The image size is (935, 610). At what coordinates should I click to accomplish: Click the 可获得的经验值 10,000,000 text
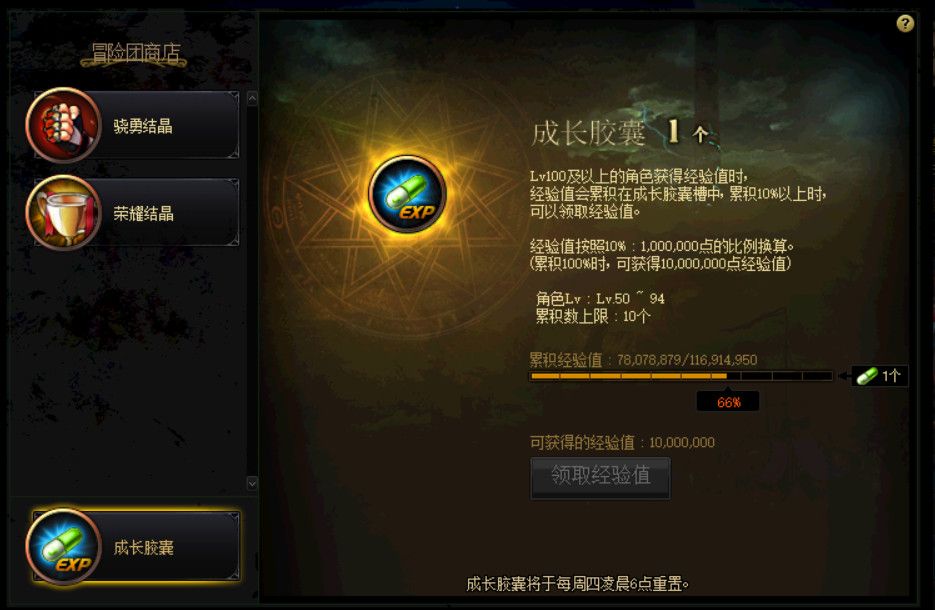(x=622, y=442)
